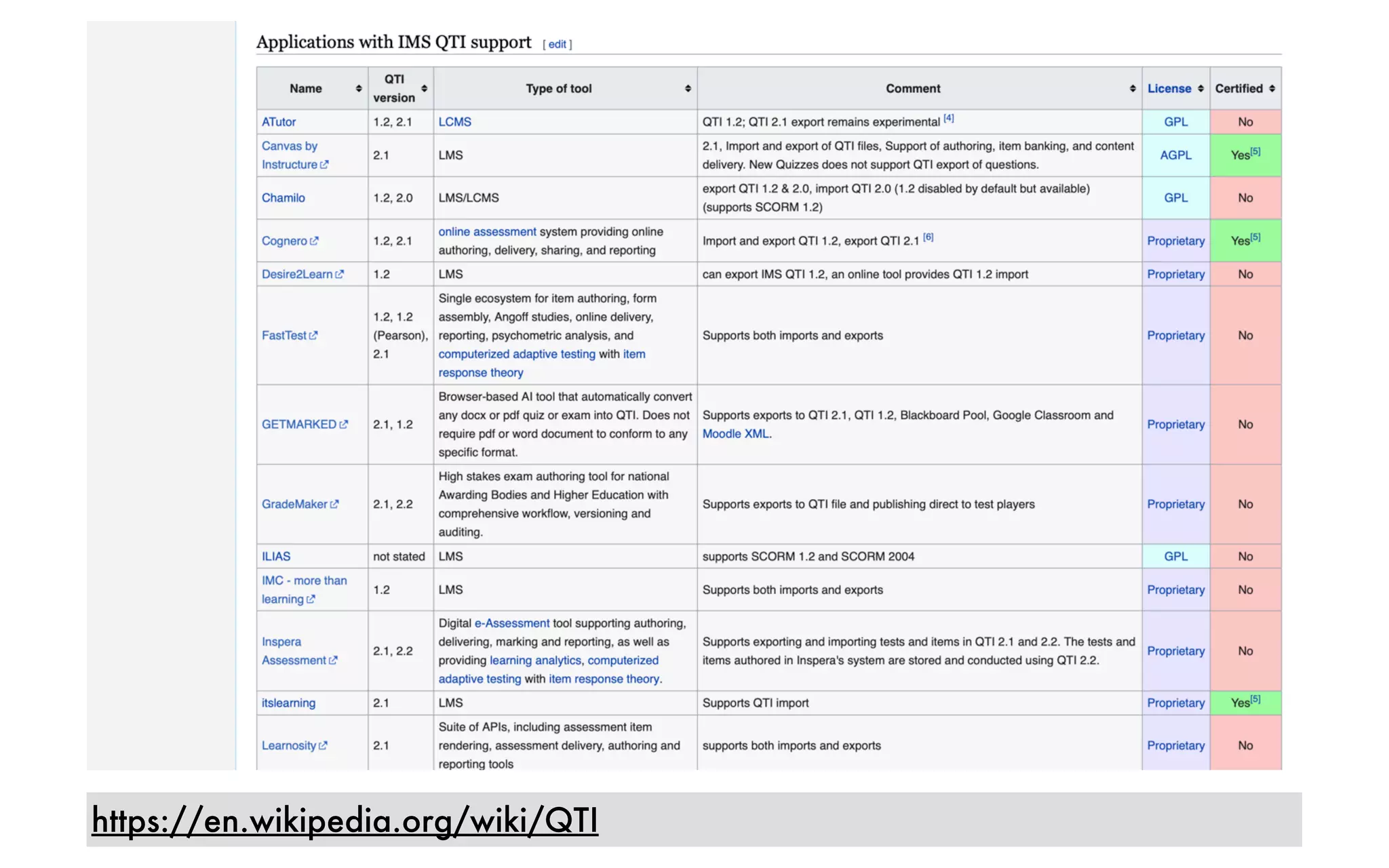Viewport: 1389px width, 868px height.
Task: Click external link icon beside GradeMaker
Action: click(x=334, y=504)
